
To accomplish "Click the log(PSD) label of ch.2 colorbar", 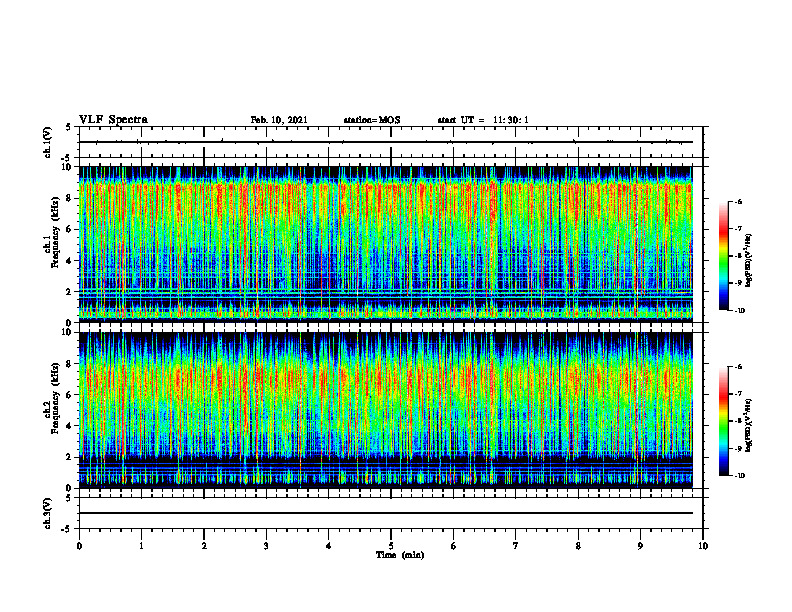I will point(749,424).
